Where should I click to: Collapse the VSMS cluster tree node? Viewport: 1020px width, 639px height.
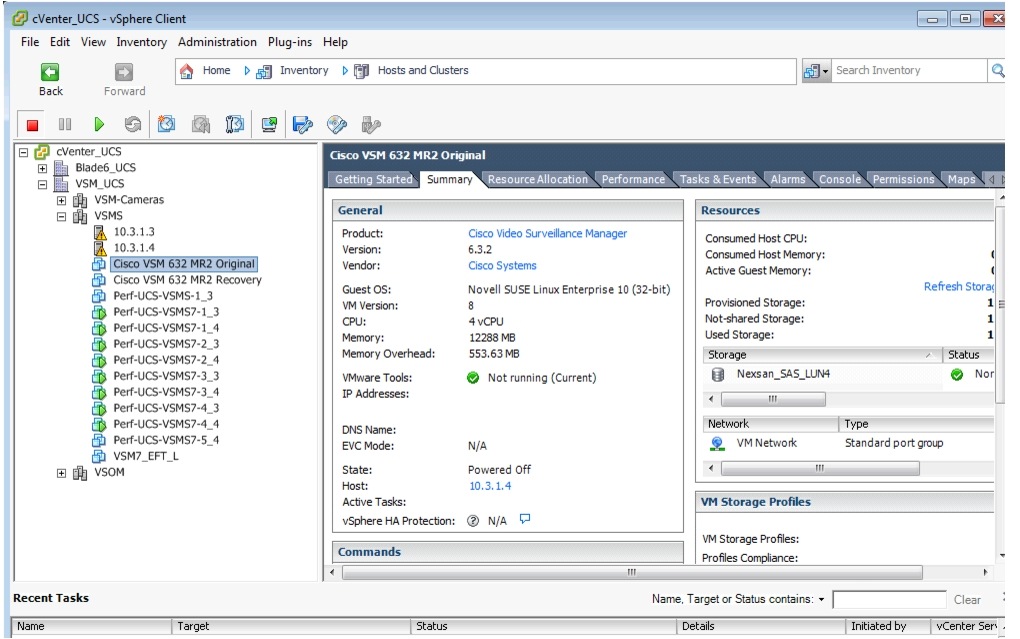61,216
